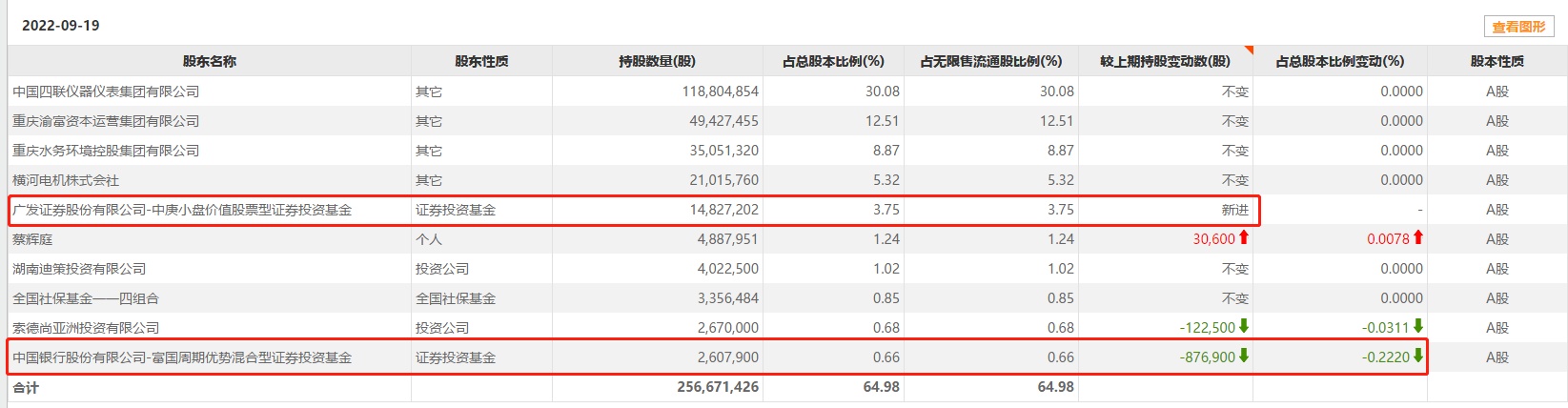This screenshot has width=1568, height=408.
Task: Click the green down arrow beside -122,500
Action: point(1244,327)
